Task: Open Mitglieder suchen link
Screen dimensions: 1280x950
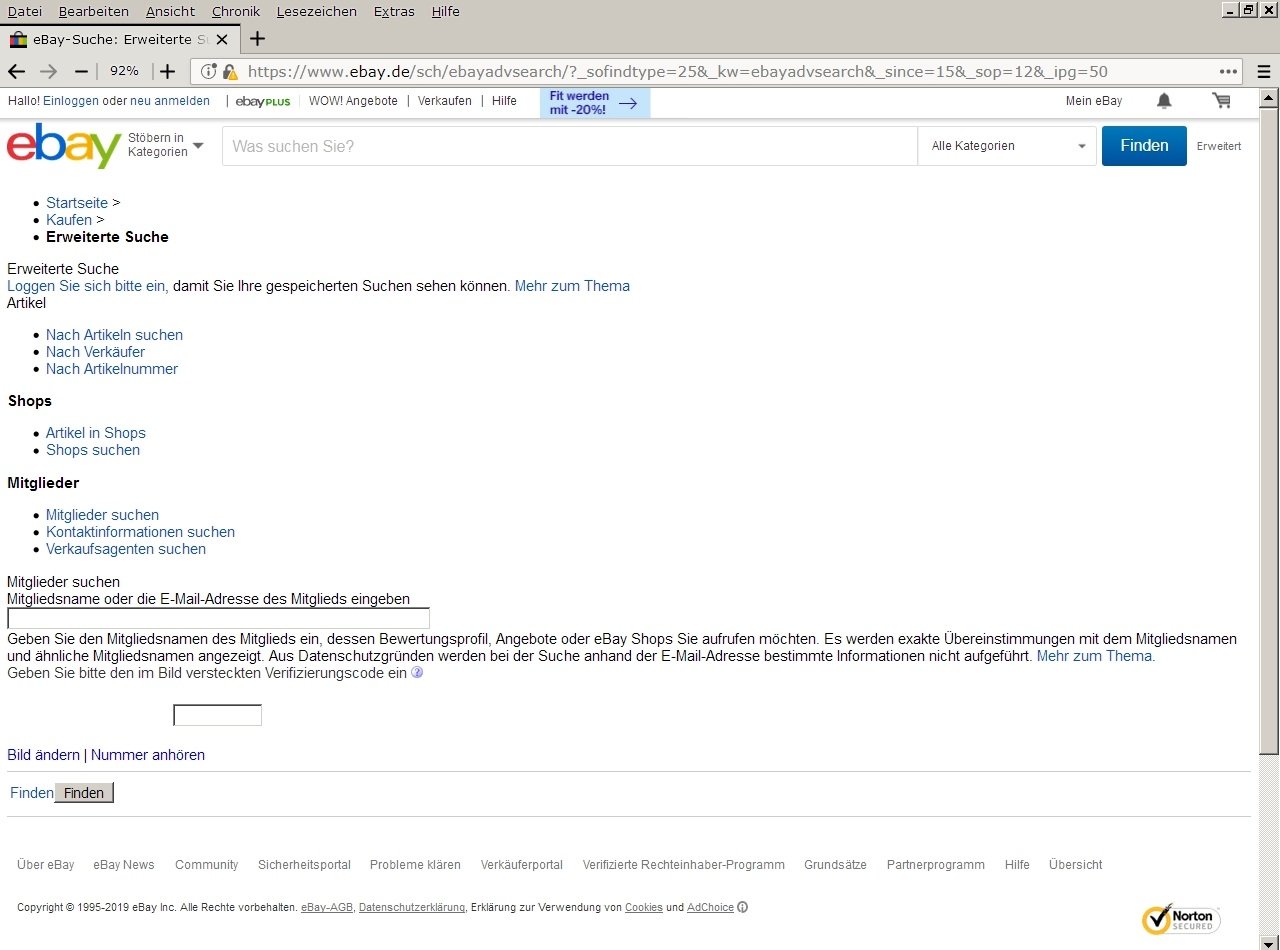Action: (102, 515)
